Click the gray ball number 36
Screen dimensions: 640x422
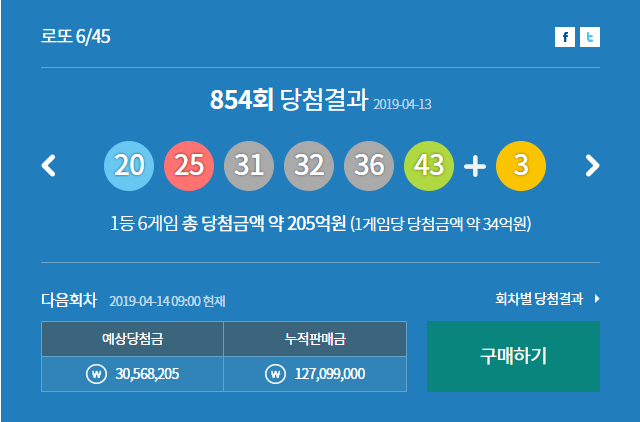tap(369, 166)
